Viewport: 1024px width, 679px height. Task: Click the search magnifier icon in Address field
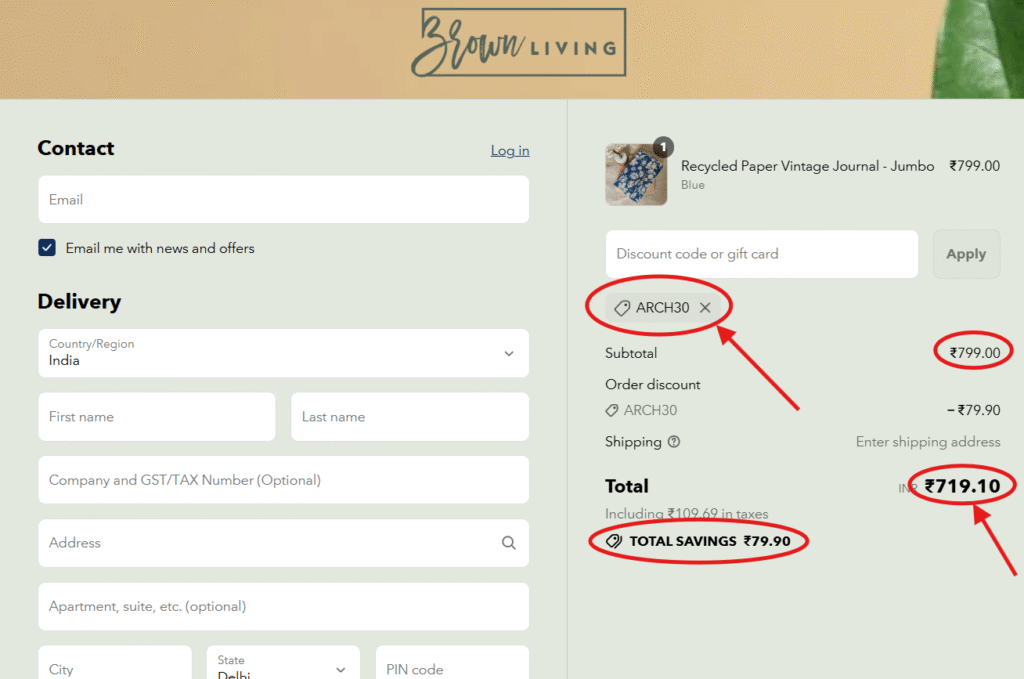pyautogui.click(x=510, y=543)
